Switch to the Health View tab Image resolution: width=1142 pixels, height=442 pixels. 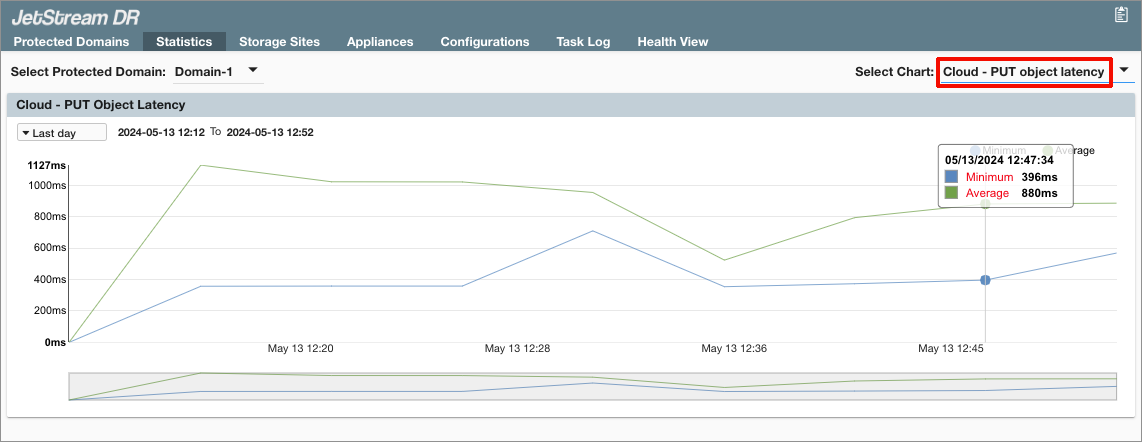[673, 42]
